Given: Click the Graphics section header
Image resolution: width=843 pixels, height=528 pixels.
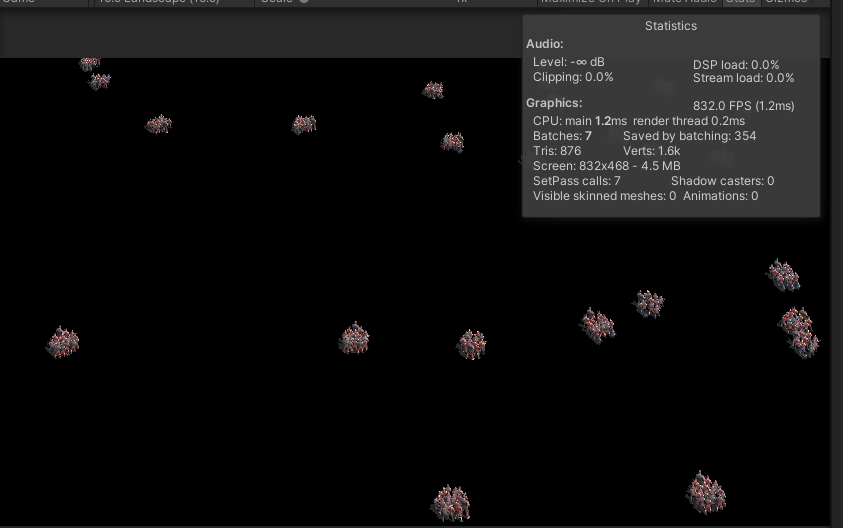Looking at the screenshot, I should [x=554, y=103].
